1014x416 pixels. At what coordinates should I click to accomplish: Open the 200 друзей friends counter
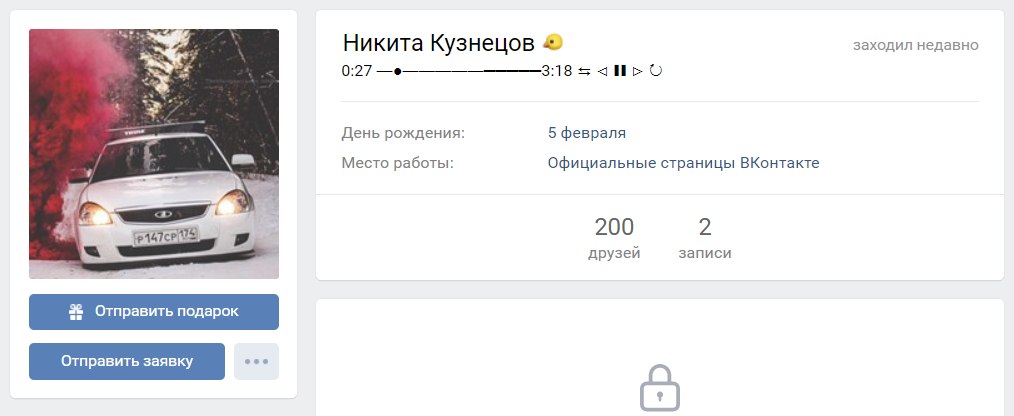point(614,237)
